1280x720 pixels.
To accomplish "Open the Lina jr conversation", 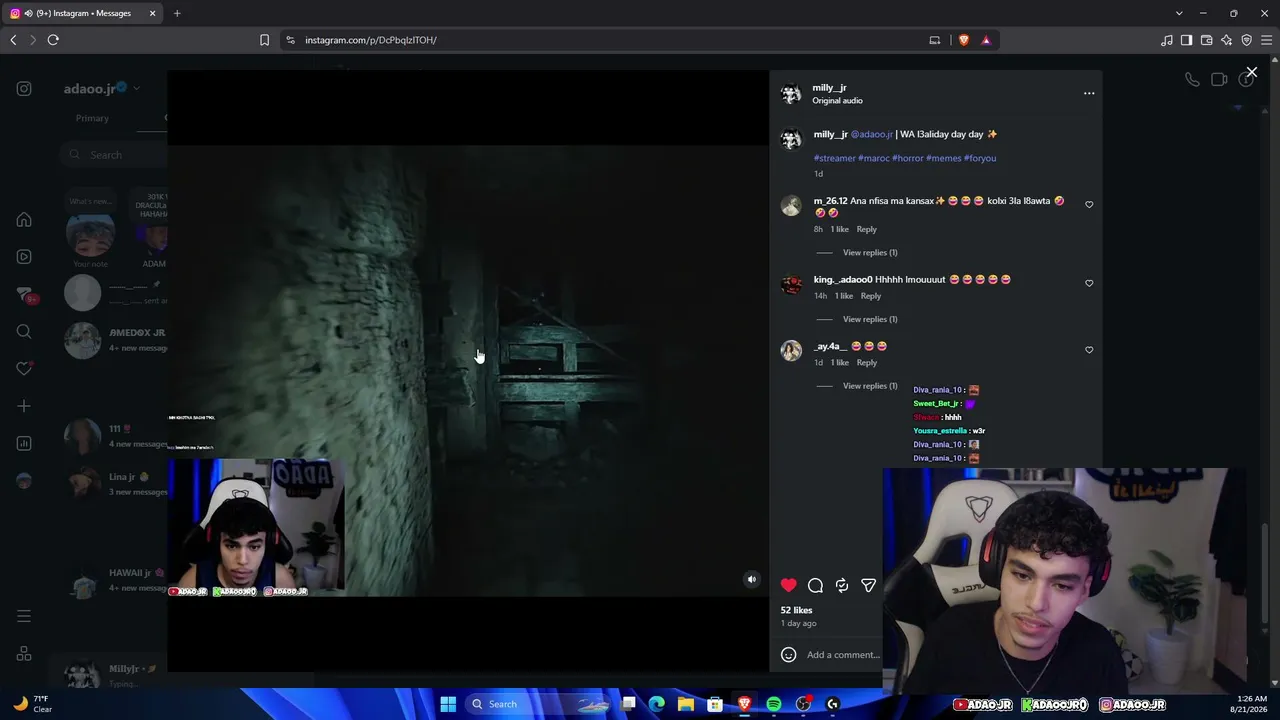I will click(x=115, y=484).
